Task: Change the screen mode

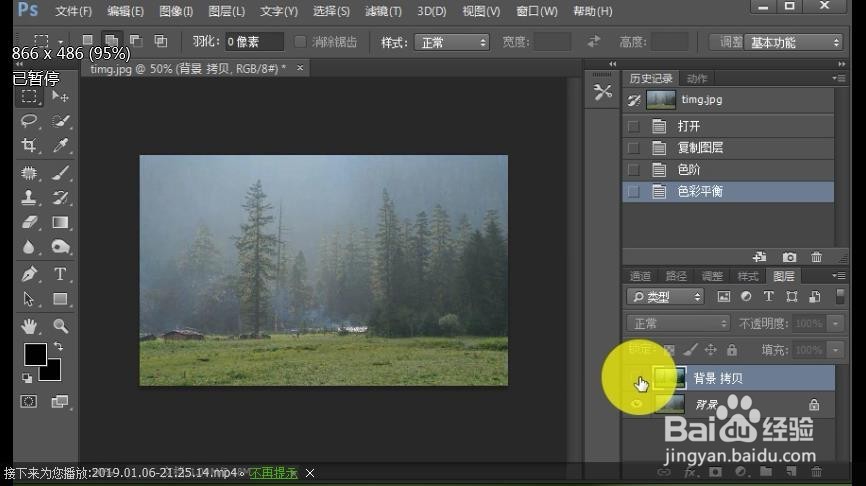Action: pos(60,402)
